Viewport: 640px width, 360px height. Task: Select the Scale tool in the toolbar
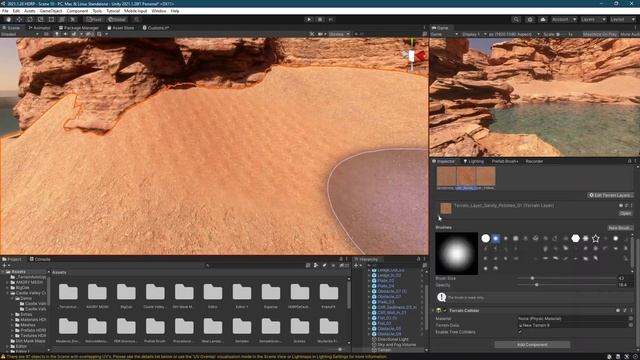(x=40, y=20)
